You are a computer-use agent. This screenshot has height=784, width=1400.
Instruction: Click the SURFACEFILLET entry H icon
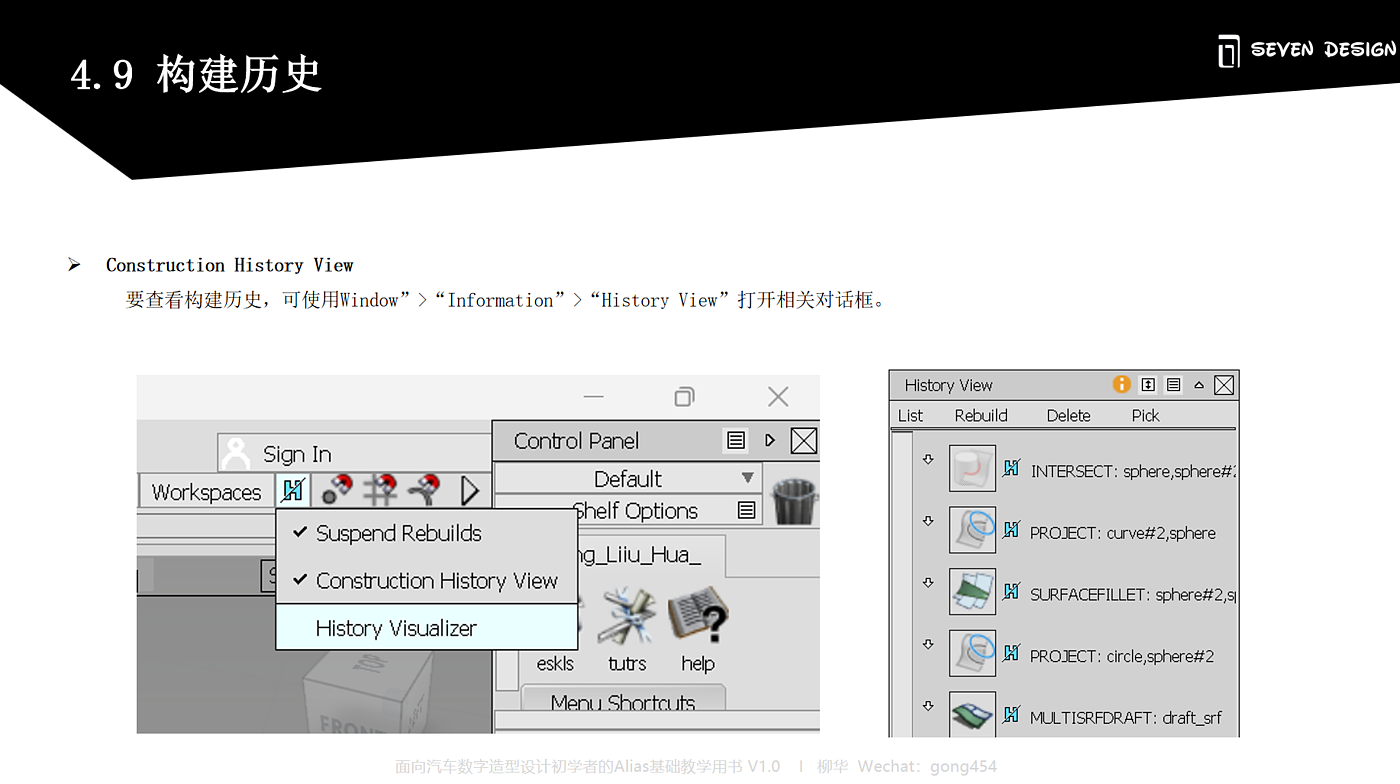1011,592
